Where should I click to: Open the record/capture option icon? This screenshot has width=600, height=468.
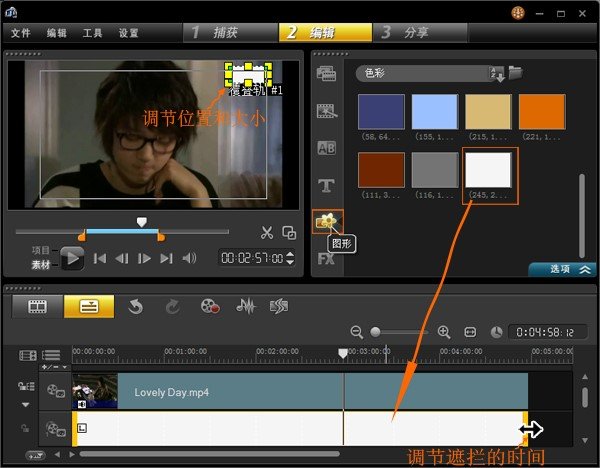tap(209, 306)
